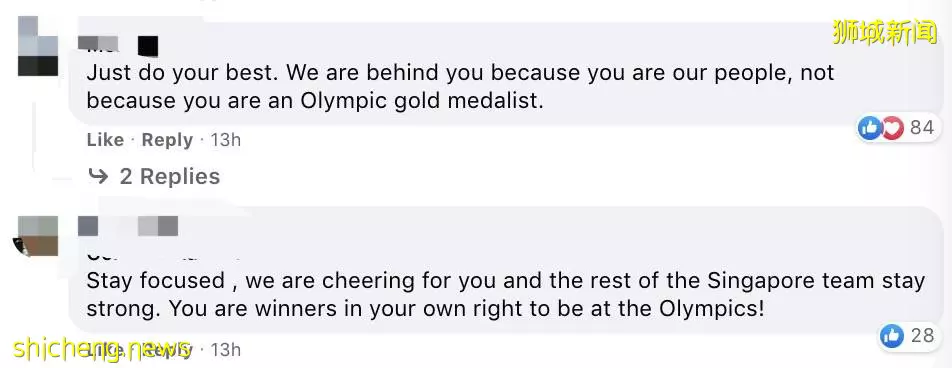Click the curved reply arrow icon before 2 Replies
This screenshot has height=368, width=952.
[x=98, y=176]
